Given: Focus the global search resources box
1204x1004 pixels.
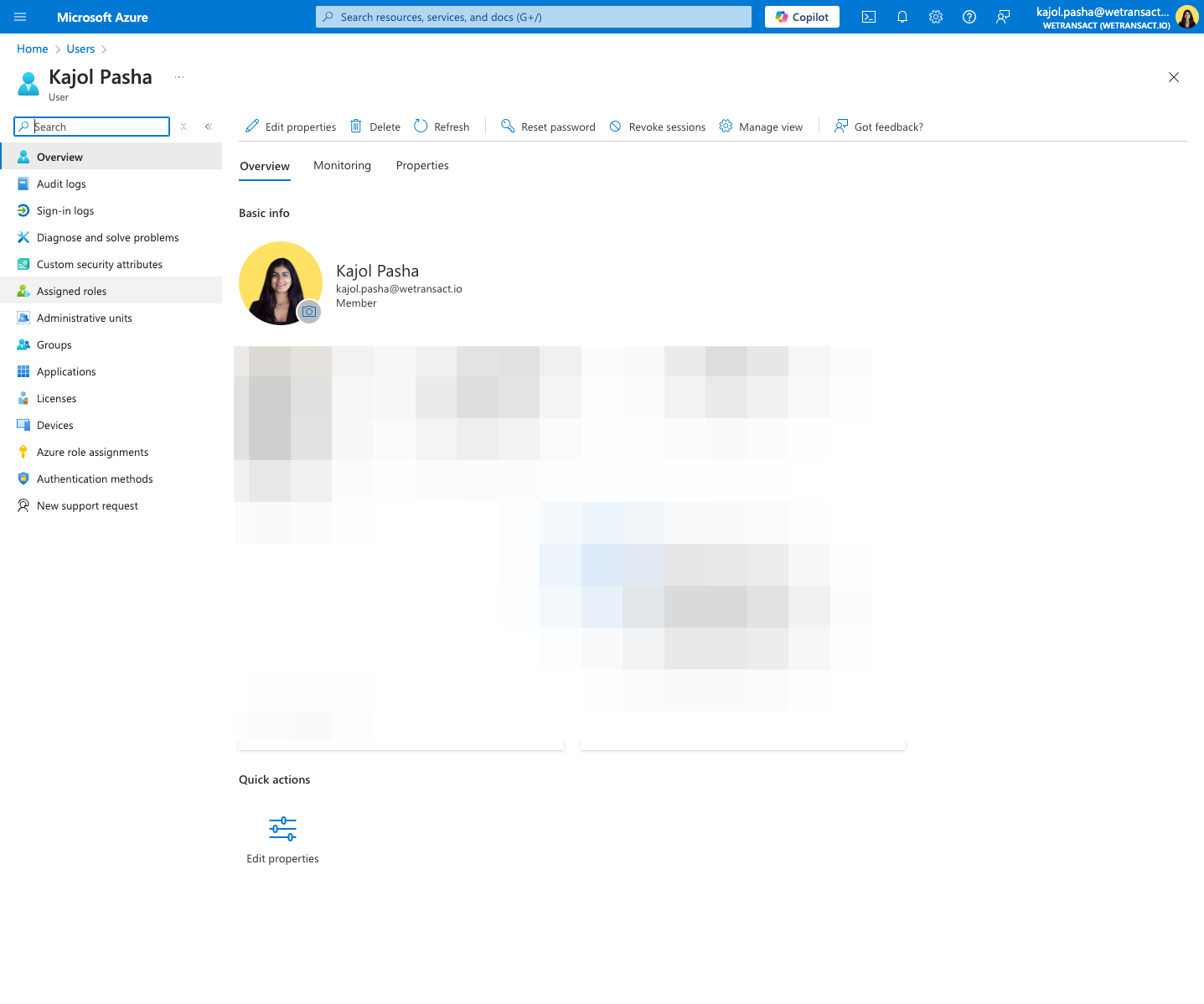Looking at the screenshot, I should 534,17.
